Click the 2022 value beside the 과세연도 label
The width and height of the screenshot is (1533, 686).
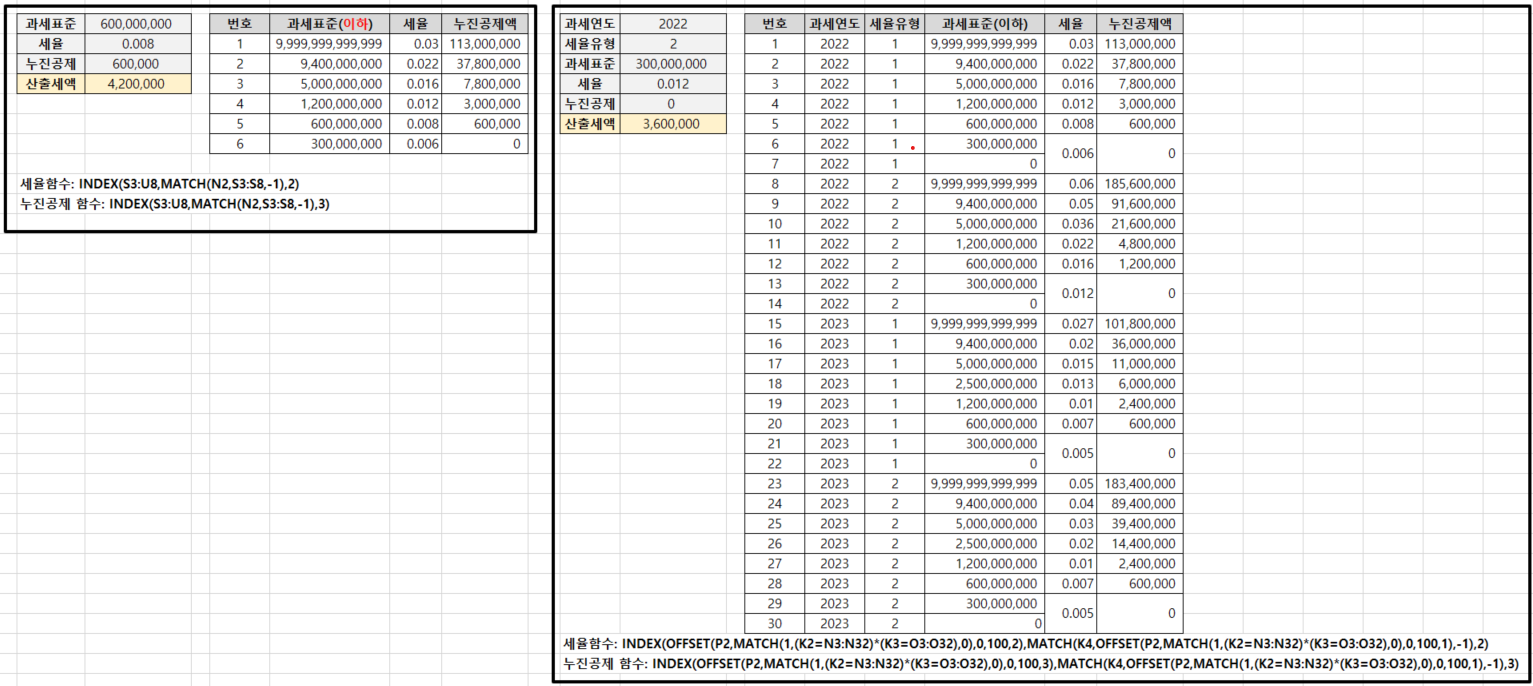673,23
